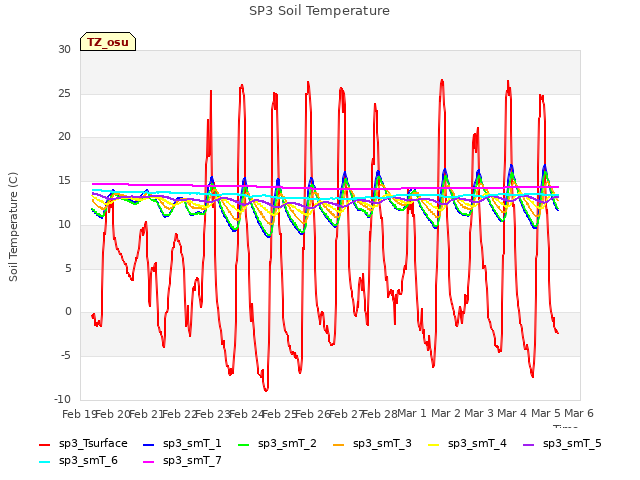Click the green sp3_smT_2 legend swatch
Image resolution: width=640 pixels, height=480 pixels.
[x=243, y=444]
